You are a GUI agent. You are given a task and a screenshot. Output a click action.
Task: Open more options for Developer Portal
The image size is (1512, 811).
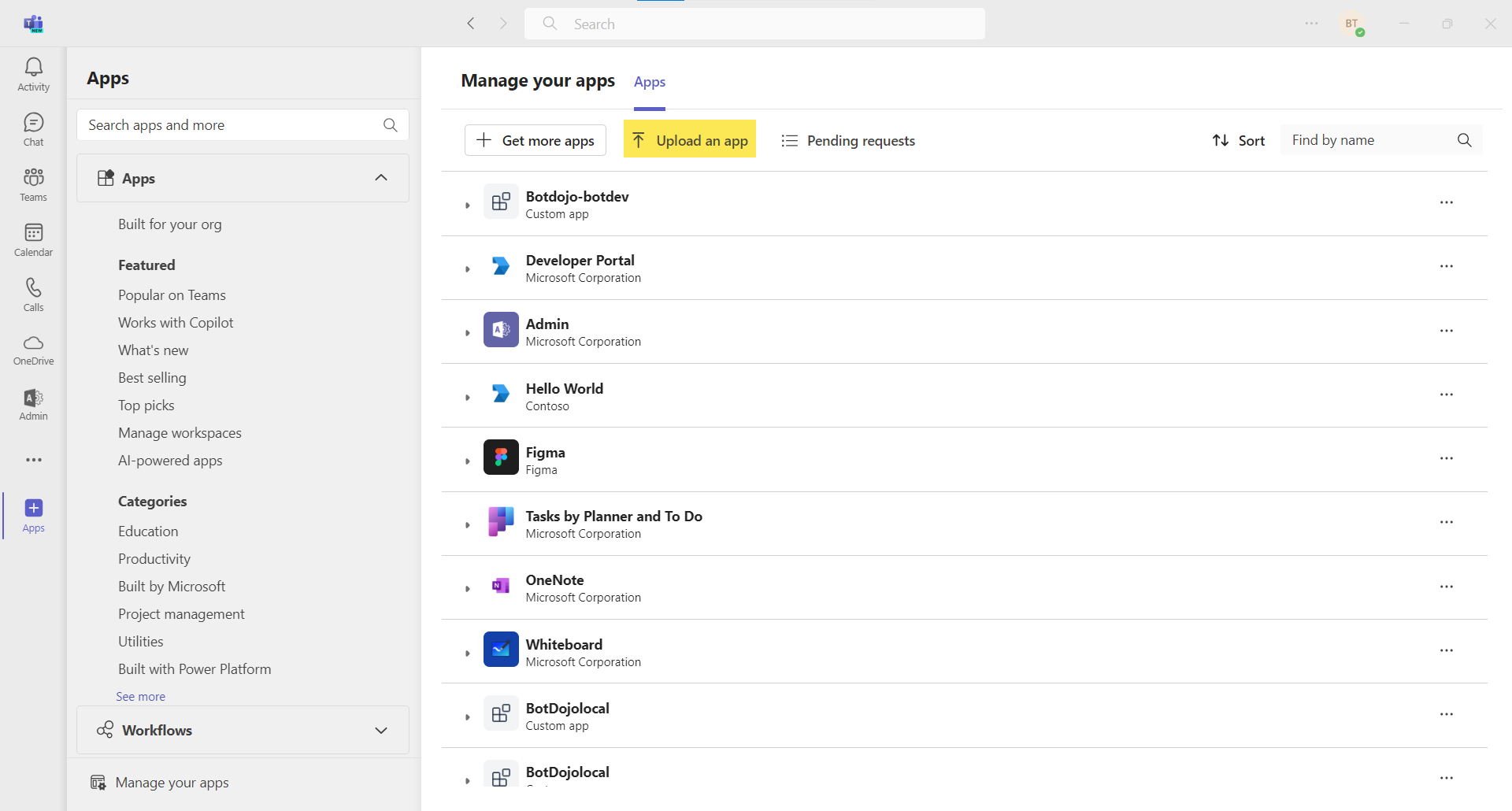(x=1447, y=266)
